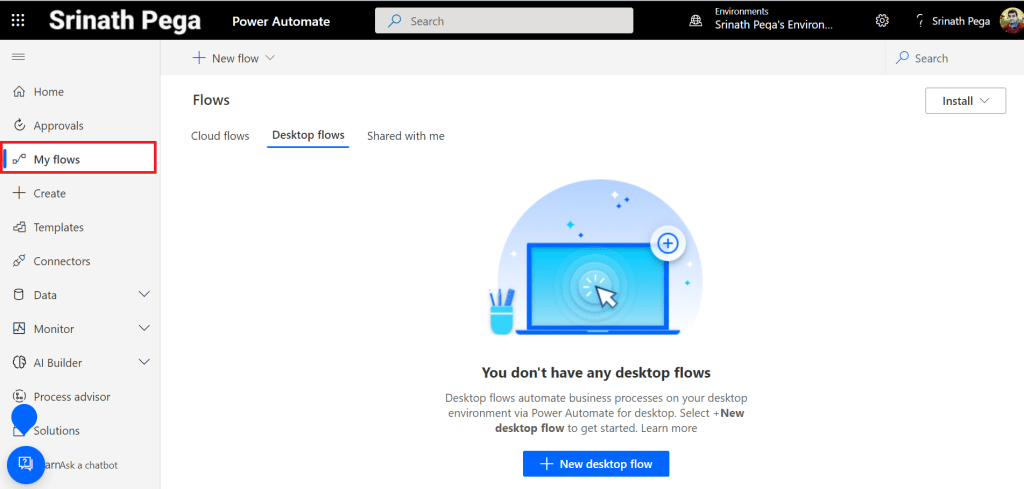The width and height of the screenshot is (1024, 489).
Task: Click the flows Search field at right
Action: 955,58
